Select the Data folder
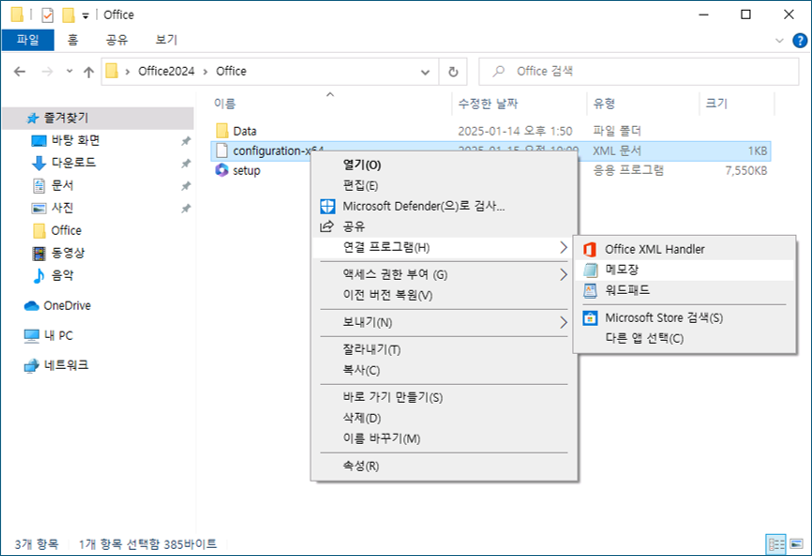The image size is (812, 556). [x=244, y=131]
